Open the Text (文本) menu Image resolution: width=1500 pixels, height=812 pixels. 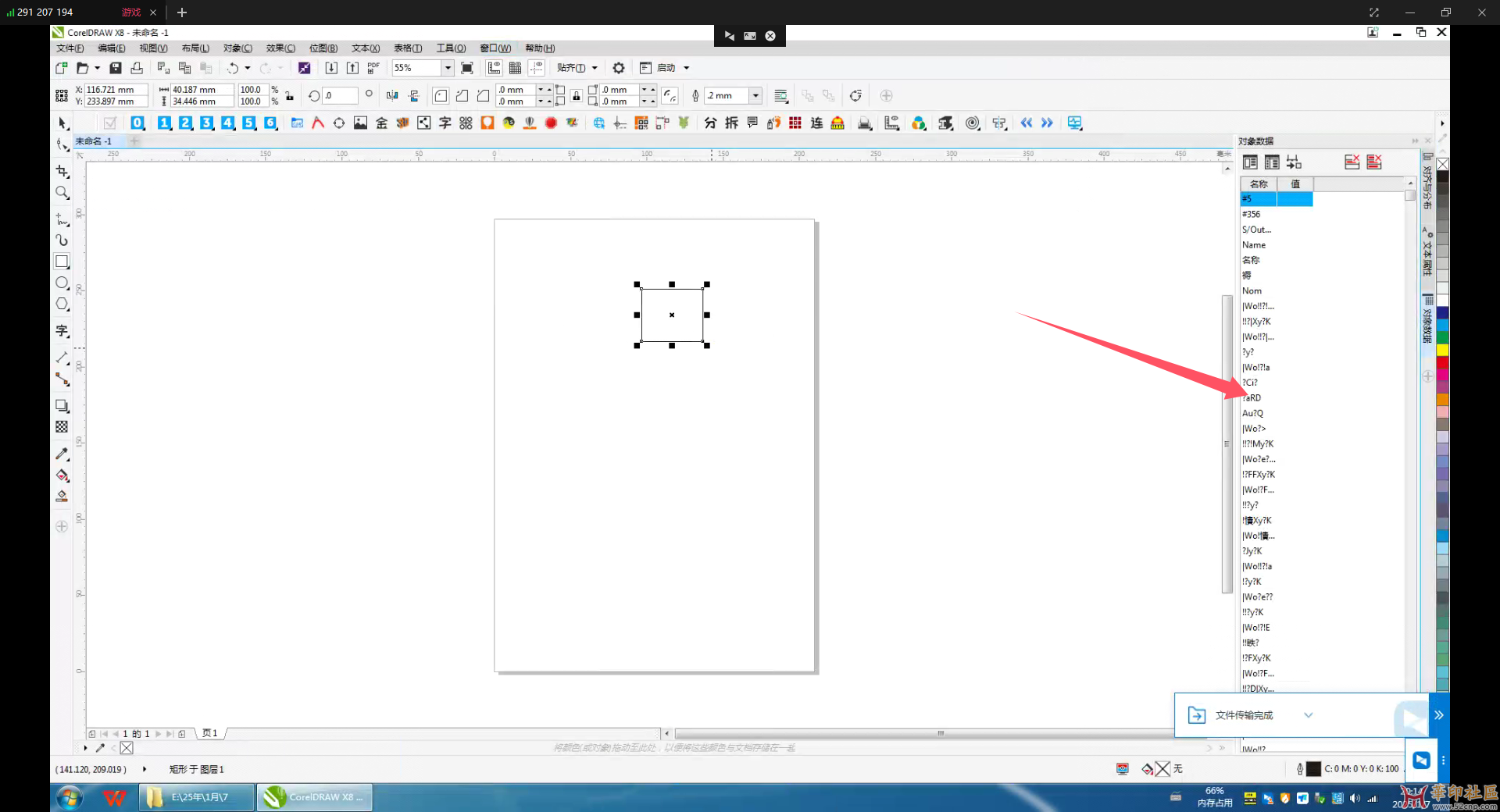click(x=366, y=48)
